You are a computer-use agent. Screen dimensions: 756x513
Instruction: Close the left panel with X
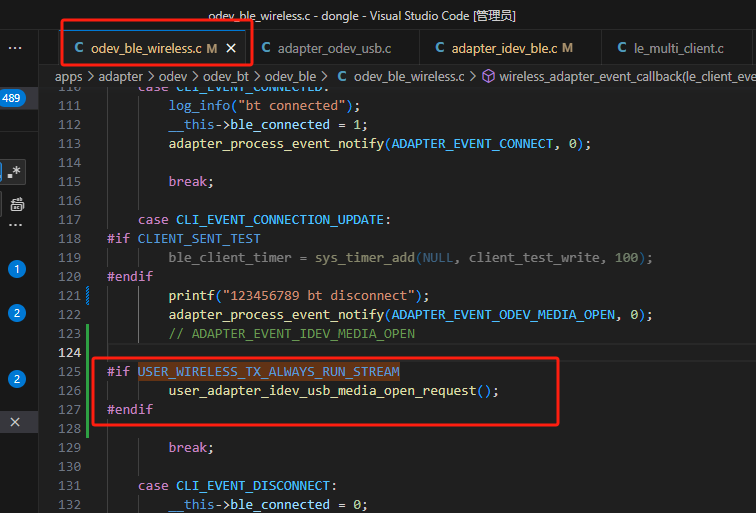point(15,422)
